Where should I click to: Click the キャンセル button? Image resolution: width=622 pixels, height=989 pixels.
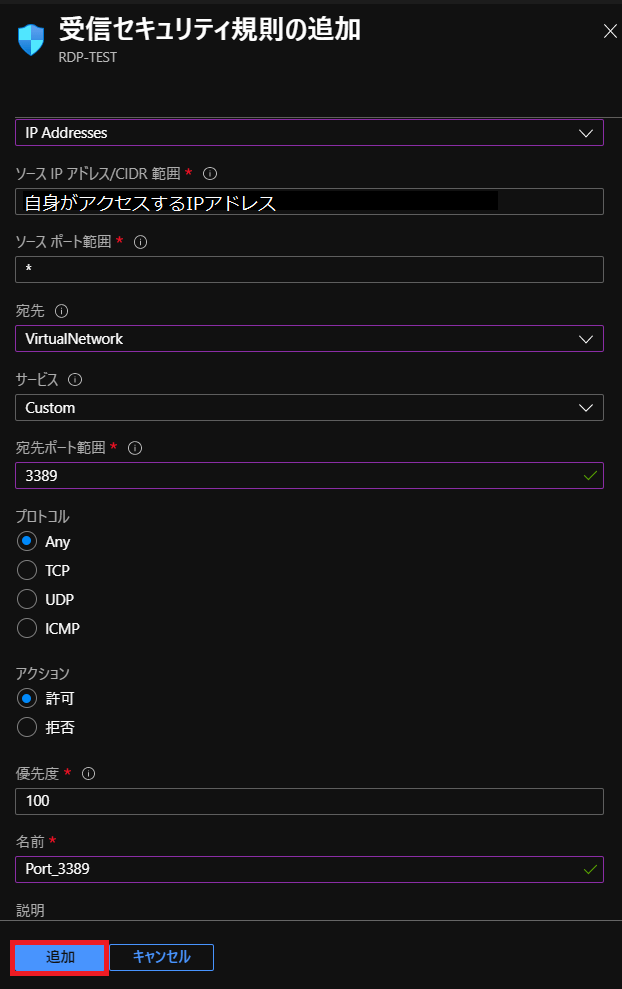click(x=161, y=957)
